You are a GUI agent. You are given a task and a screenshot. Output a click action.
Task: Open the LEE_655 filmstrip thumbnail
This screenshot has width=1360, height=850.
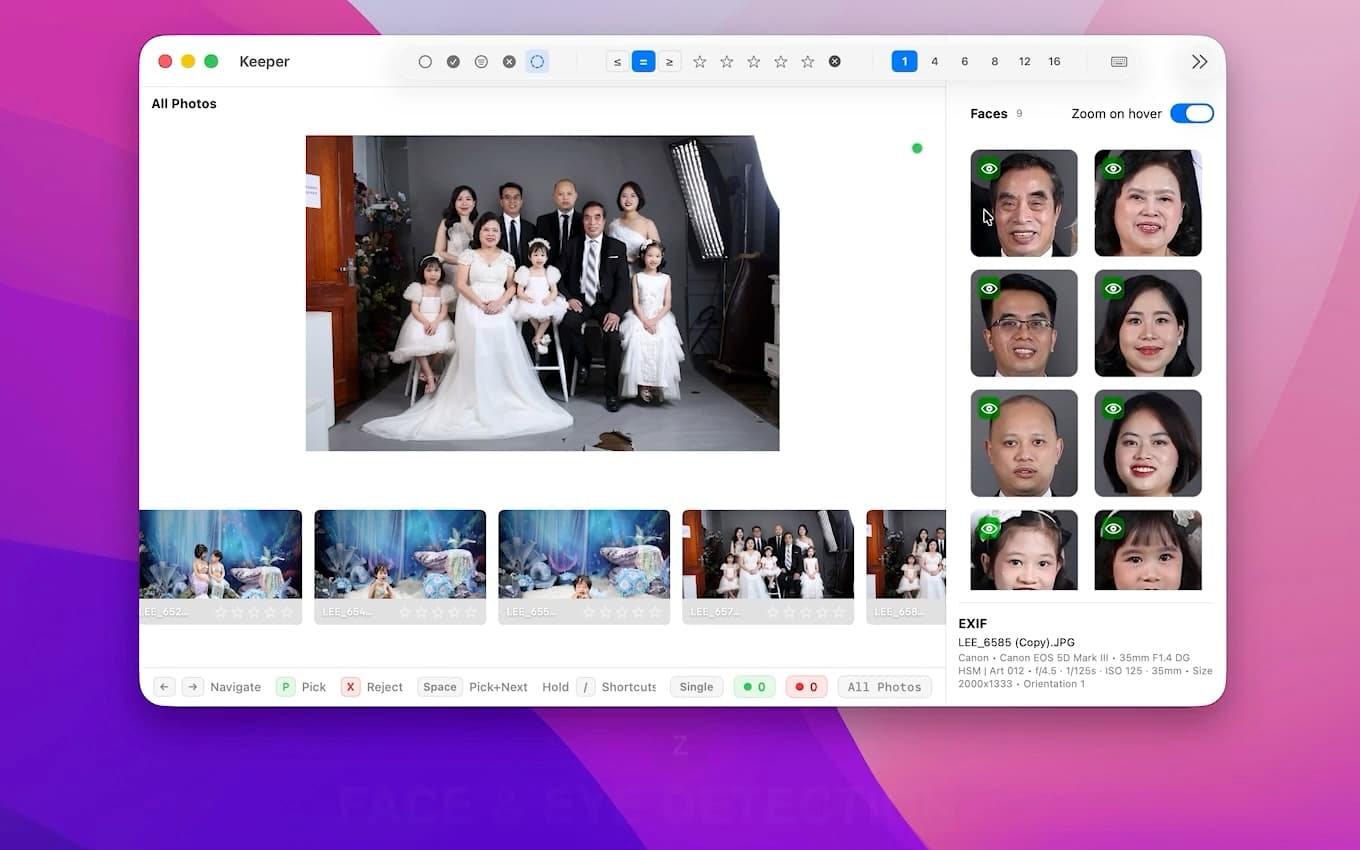click(x=584, y=567)
